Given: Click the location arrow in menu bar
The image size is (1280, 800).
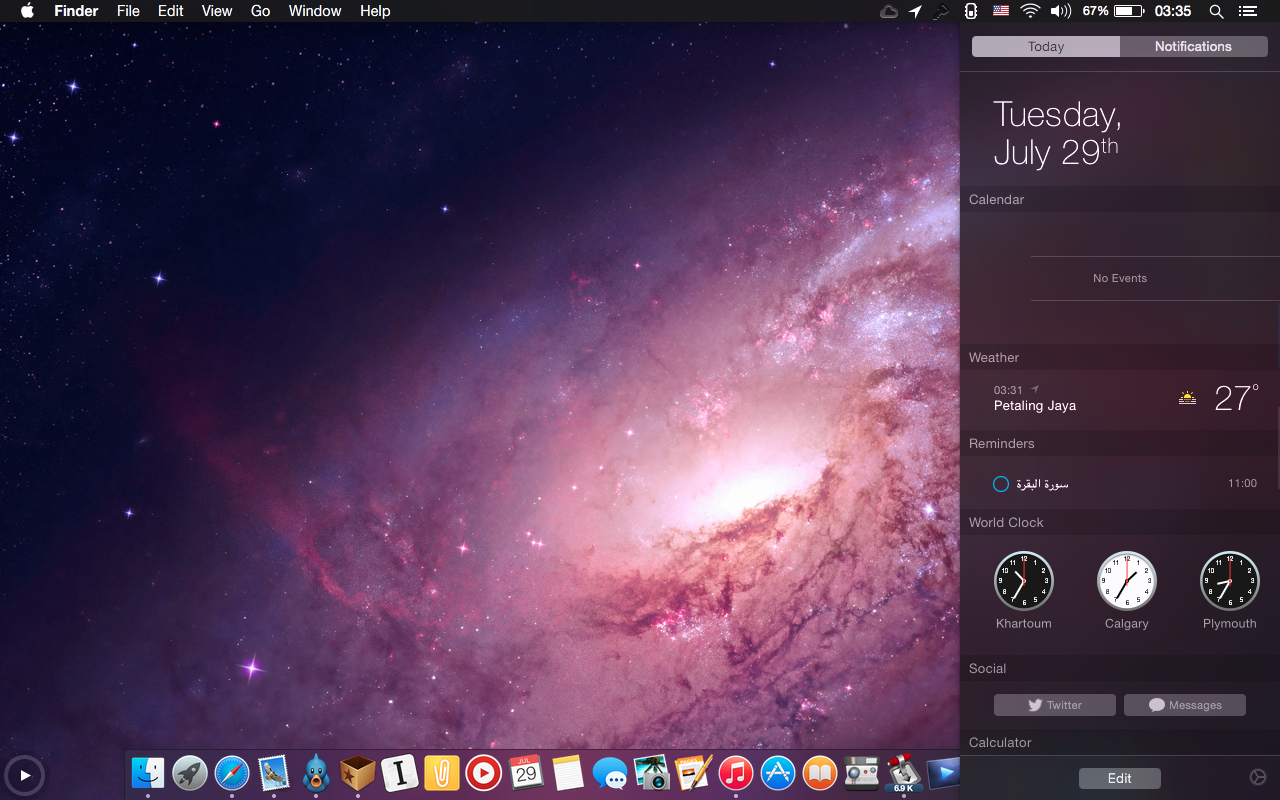Looking at the screenshot, I should pos(915,11).
